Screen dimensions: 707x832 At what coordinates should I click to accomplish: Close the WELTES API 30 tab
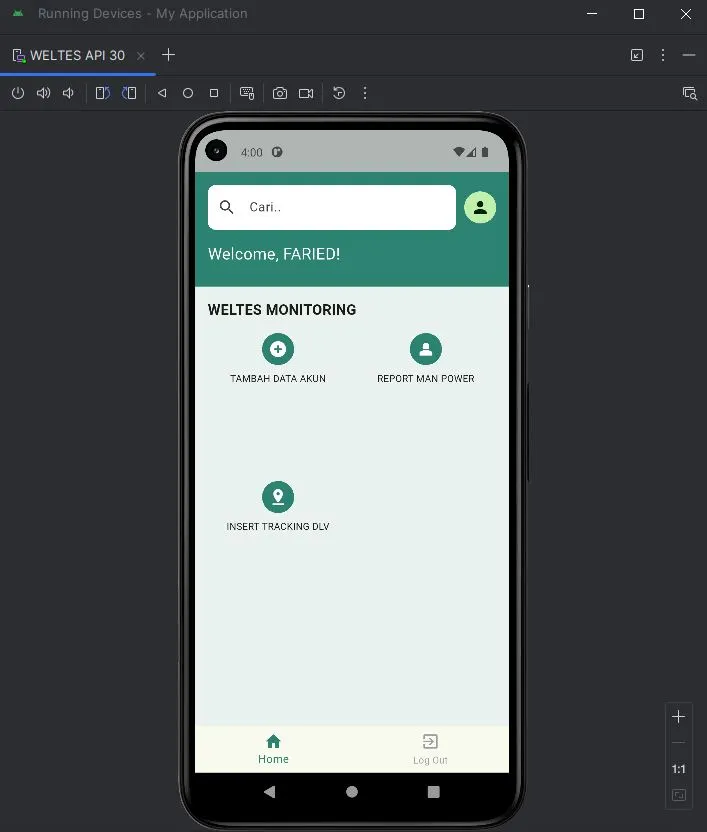tap(141, 56)
